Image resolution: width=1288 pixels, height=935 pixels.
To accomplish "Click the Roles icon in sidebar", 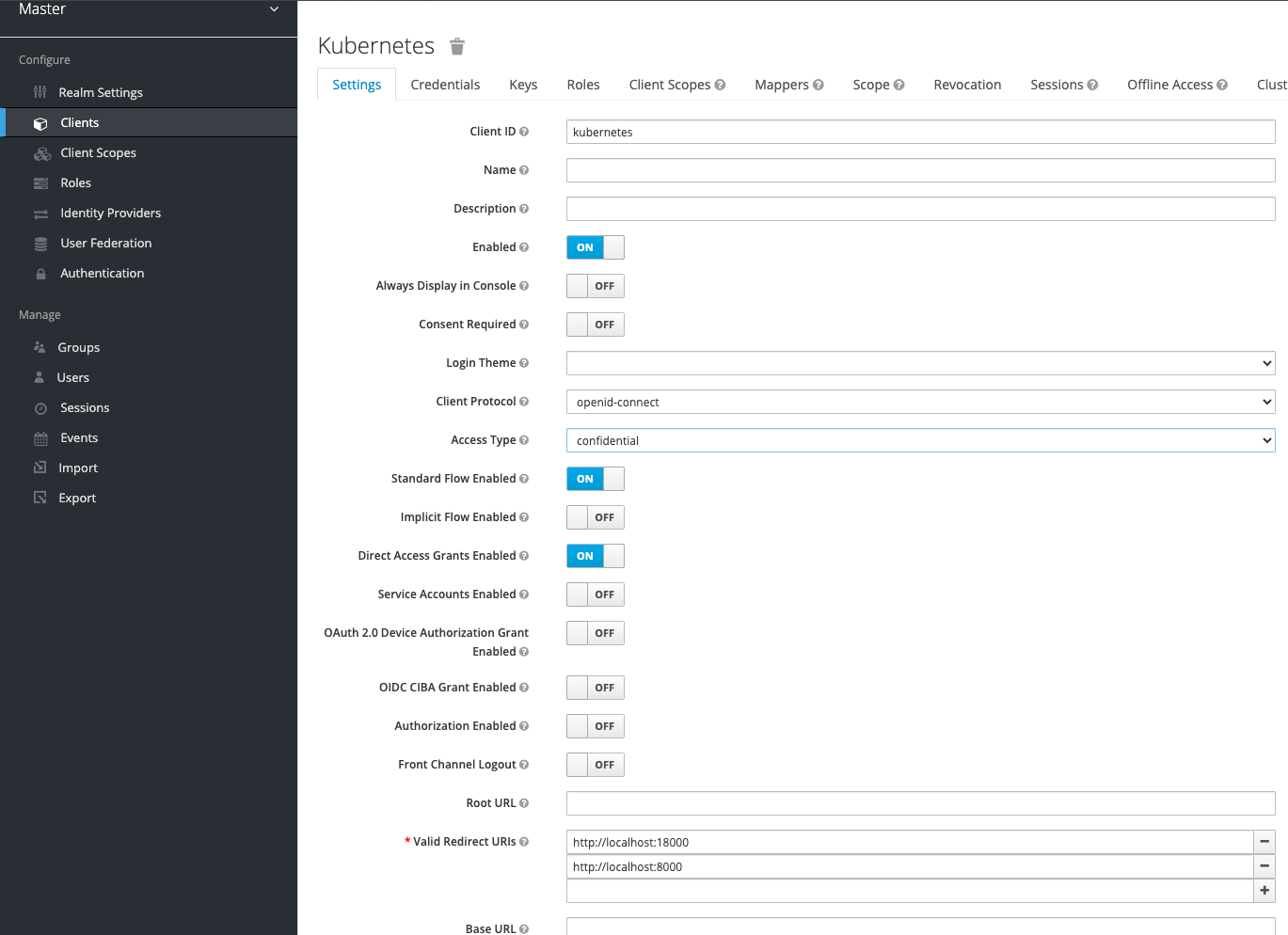I will point(40,183).
